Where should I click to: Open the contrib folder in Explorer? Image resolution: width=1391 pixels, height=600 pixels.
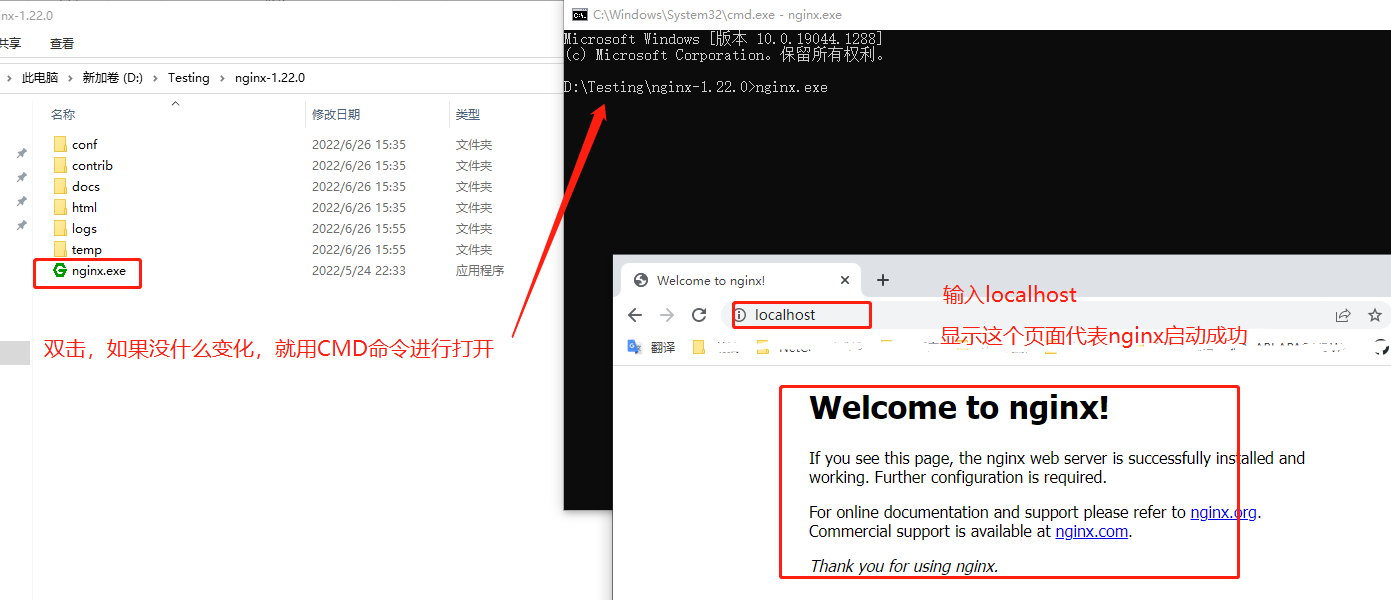(92, 166)
